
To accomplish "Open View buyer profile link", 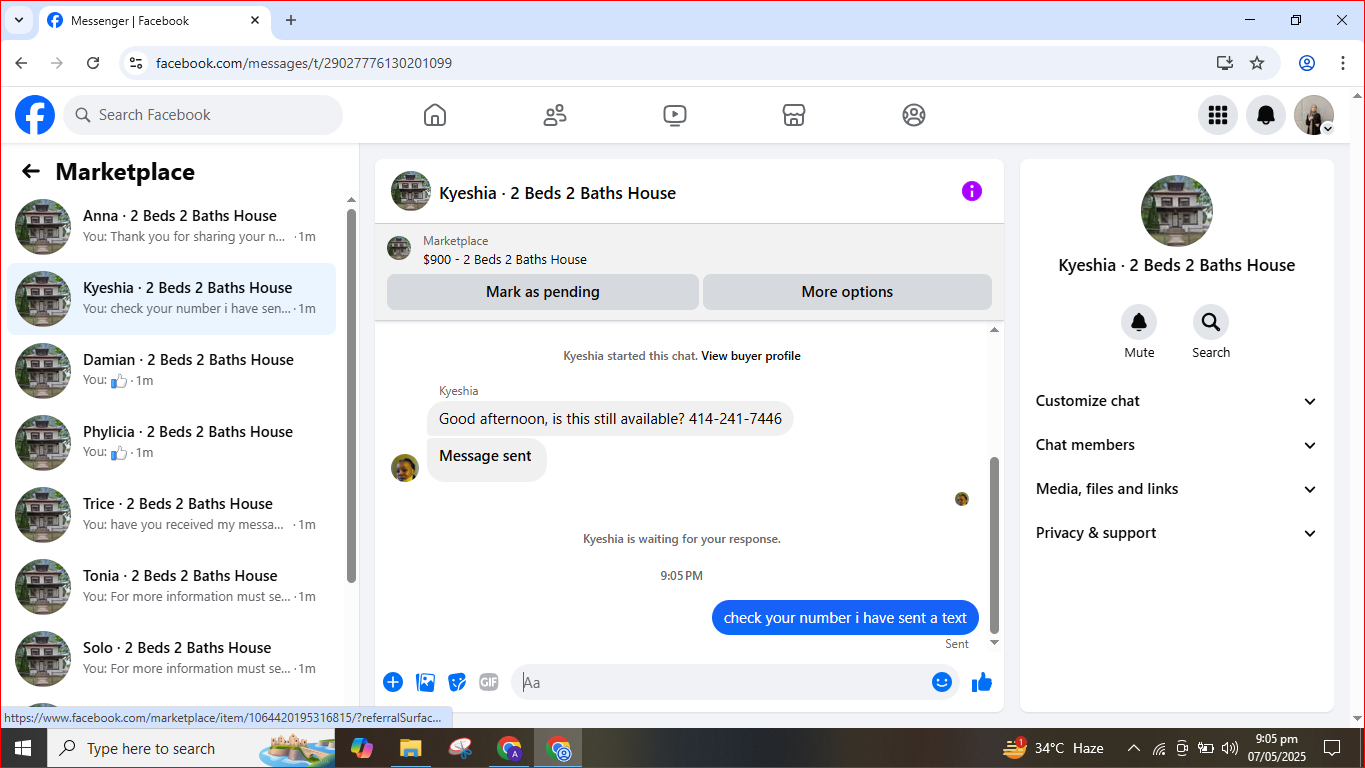I will coord(751,356).
